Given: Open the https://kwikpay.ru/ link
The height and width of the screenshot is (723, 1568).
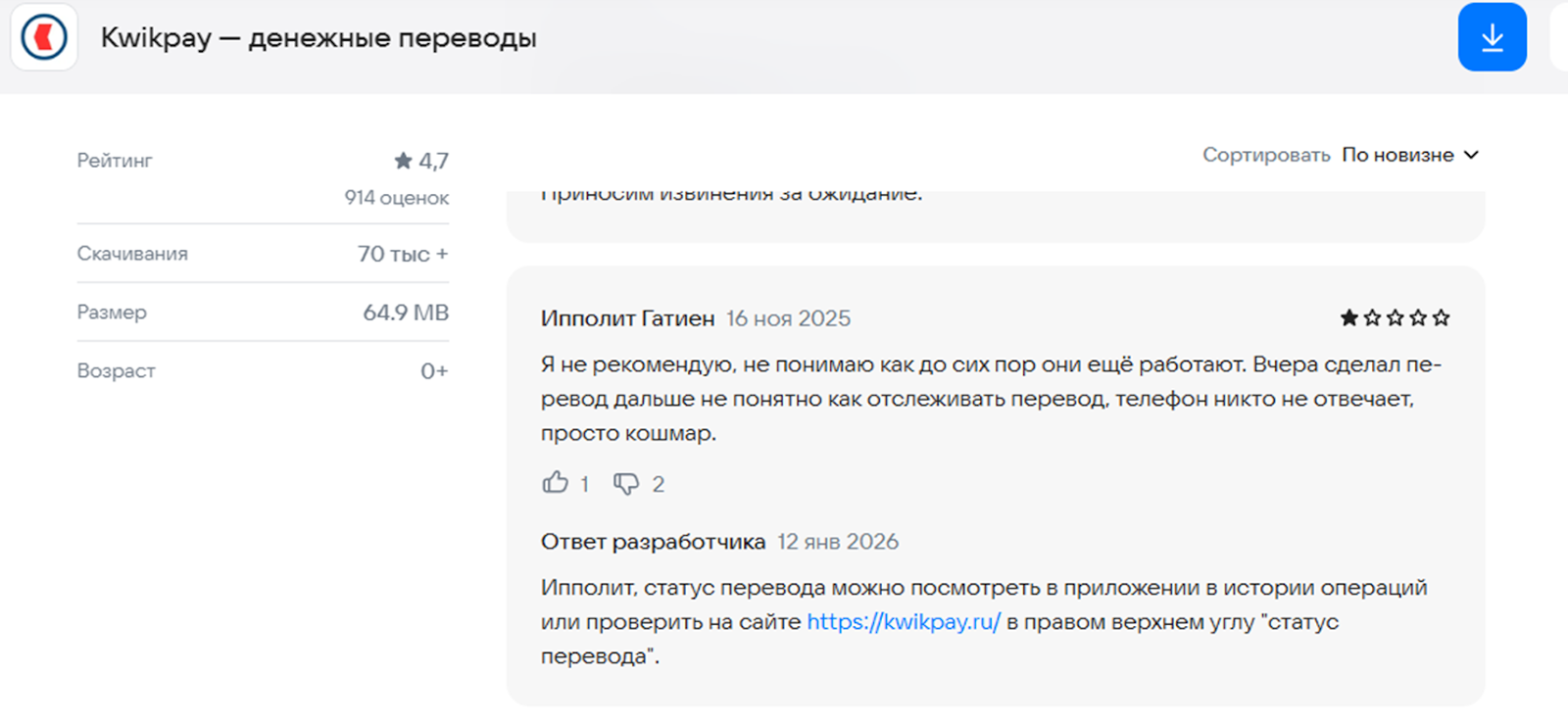Looking at the screenshot, I should pyautogui.click(x=904, y=622).
